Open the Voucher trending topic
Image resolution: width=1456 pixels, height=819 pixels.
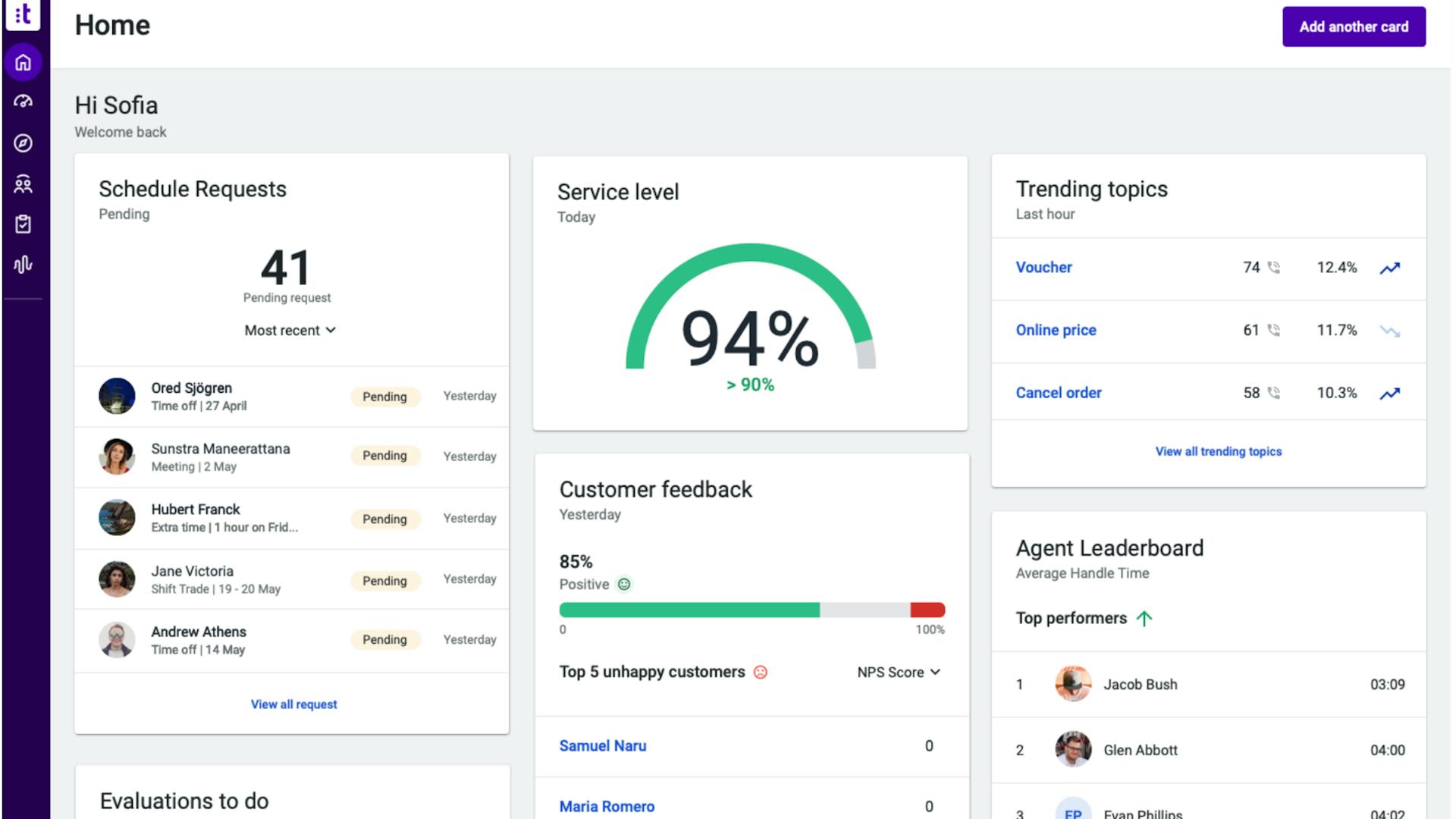pos(1043,268)
